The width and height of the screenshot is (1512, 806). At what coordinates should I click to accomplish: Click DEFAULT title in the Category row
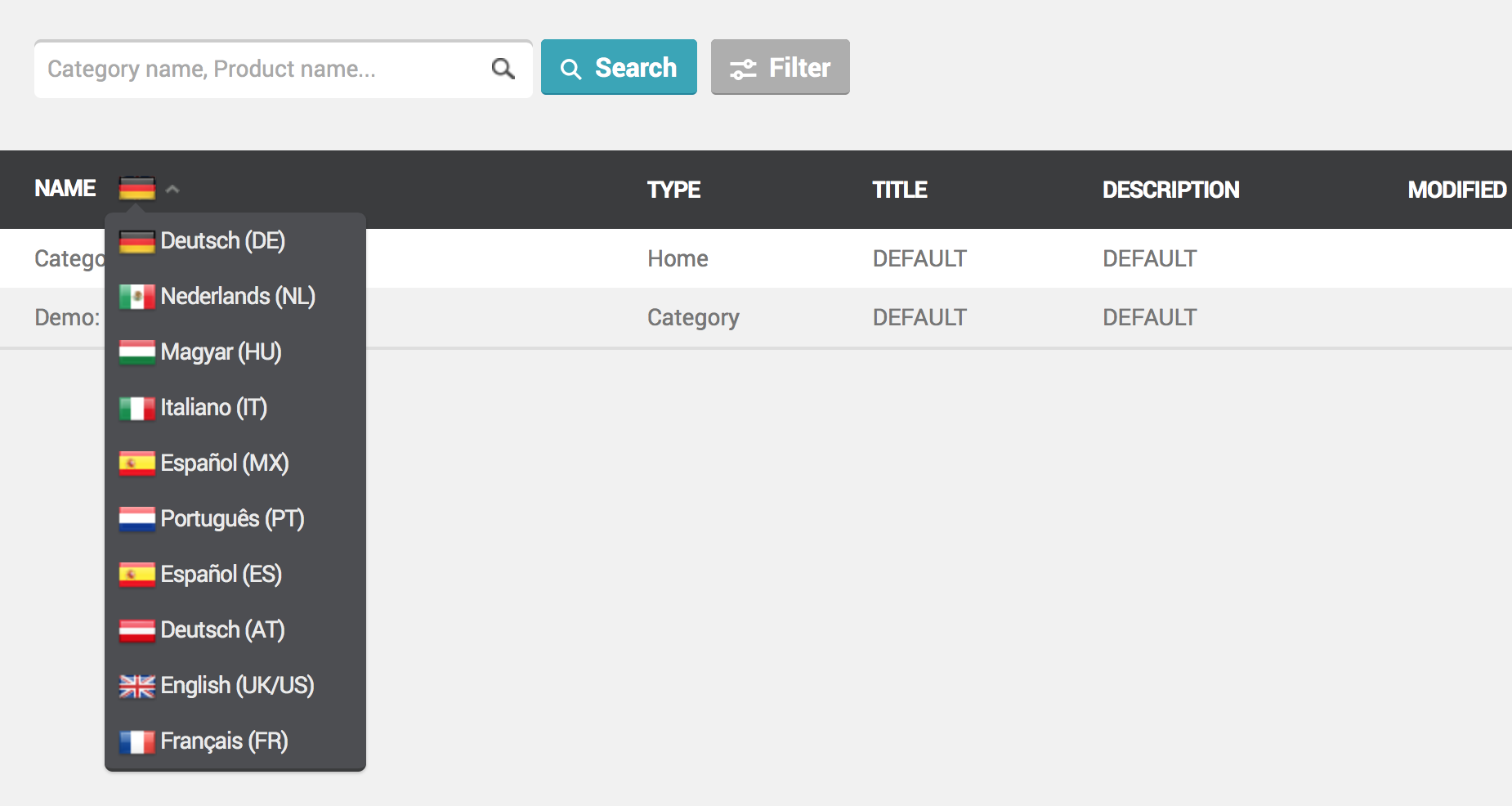tap(919, 317)
